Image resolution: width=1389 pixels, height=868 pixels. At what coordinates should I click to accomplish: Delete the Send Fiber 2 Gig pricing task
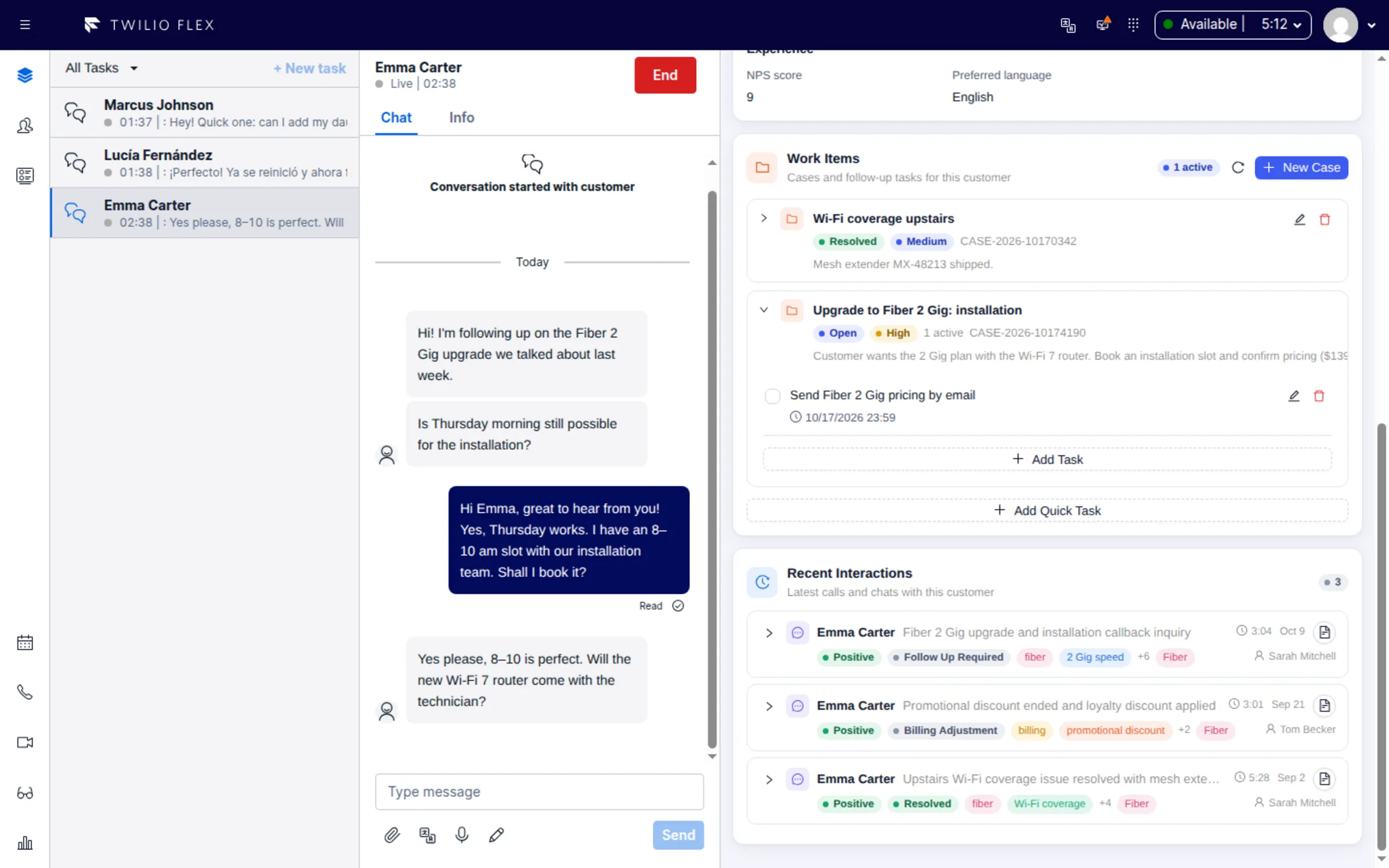[x=1318, y=396]
